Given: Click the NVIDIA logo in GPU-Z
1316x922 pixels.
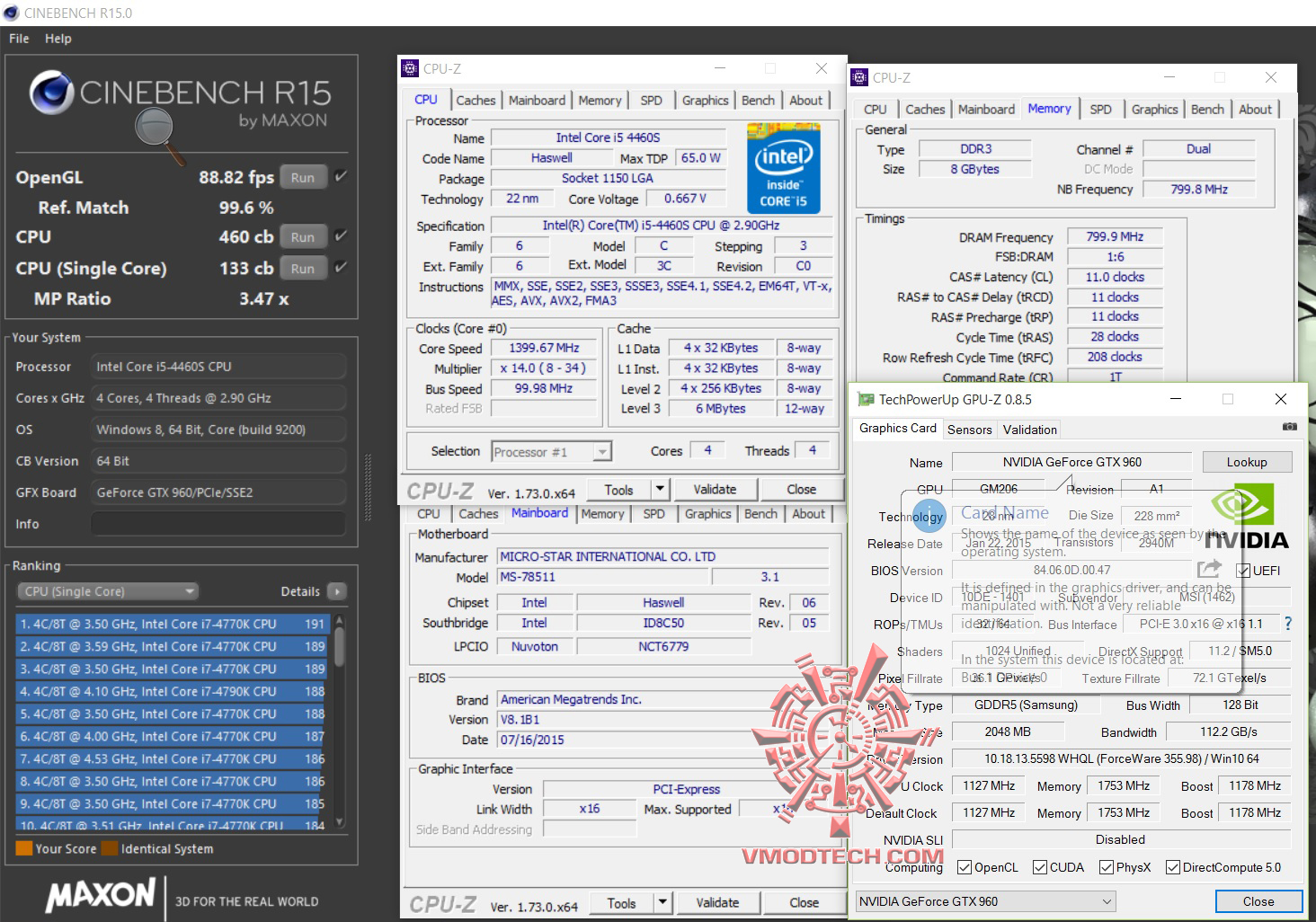Looking at the screenshot, I should (x=1247, y=517).
